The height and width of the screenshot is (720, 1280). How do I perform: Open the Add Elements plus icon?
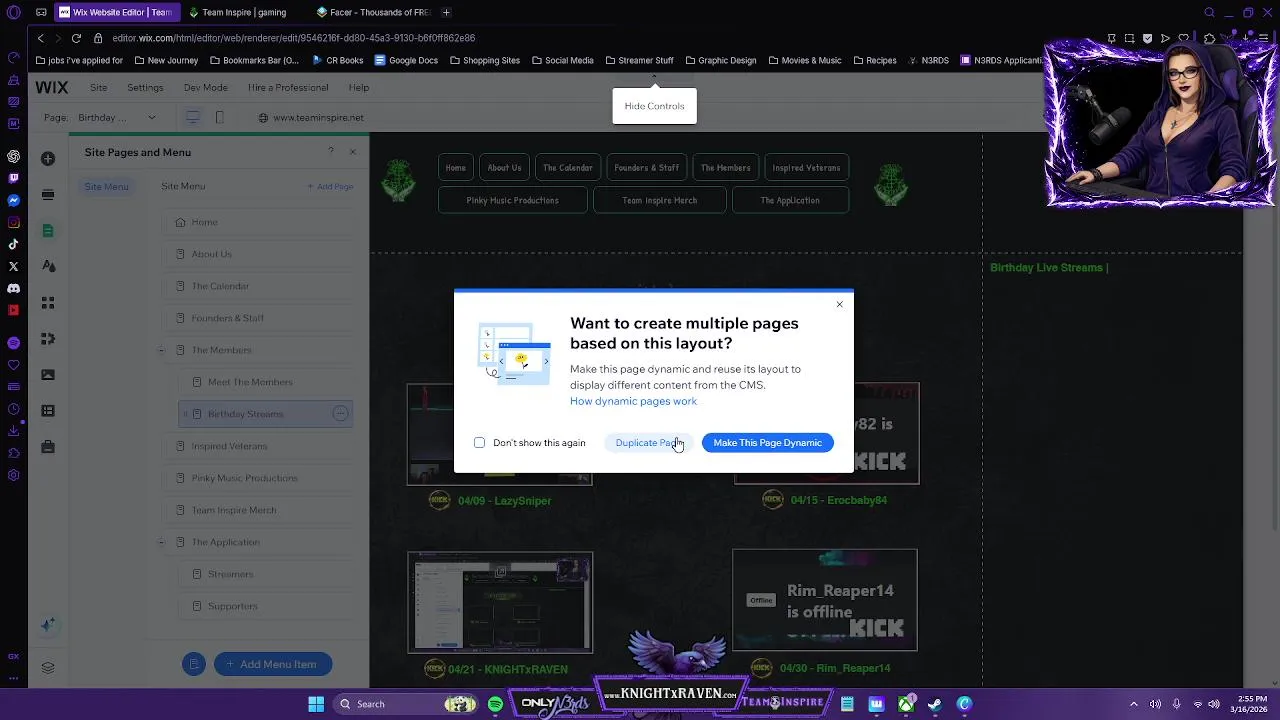[48, 159]
